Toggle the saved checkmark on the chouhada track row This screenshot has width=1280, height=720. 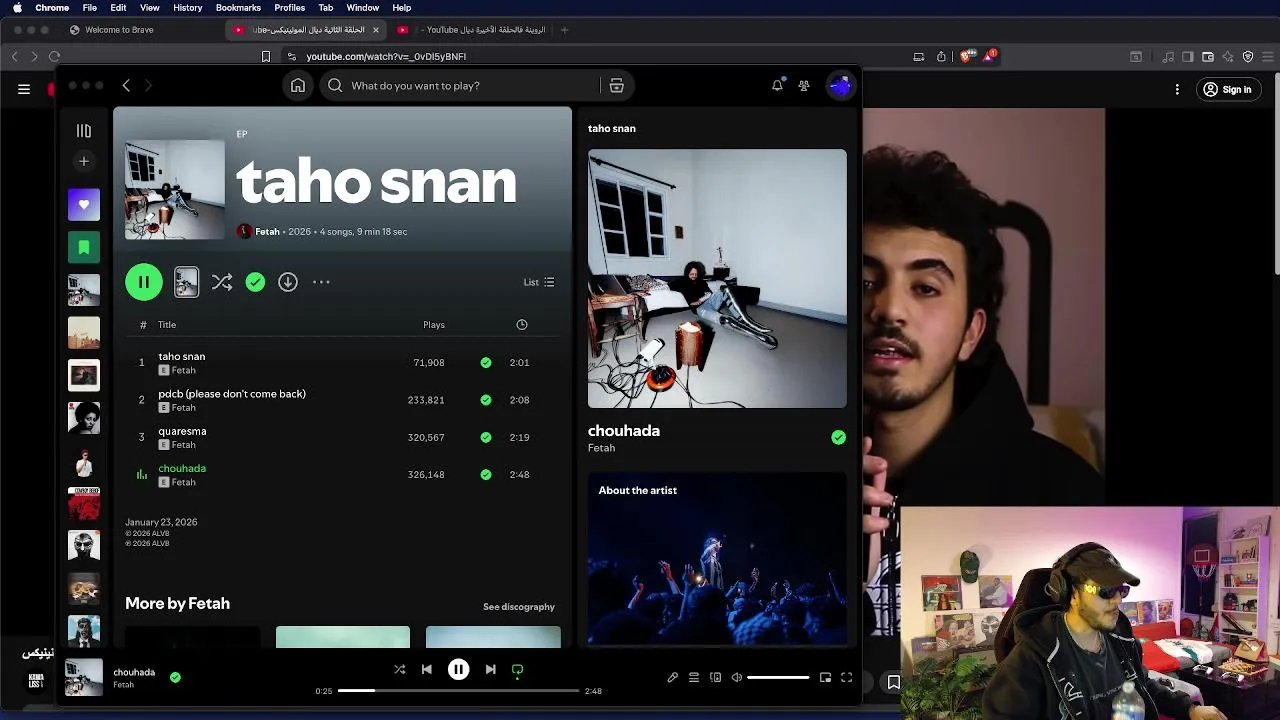tap(486, 475)
